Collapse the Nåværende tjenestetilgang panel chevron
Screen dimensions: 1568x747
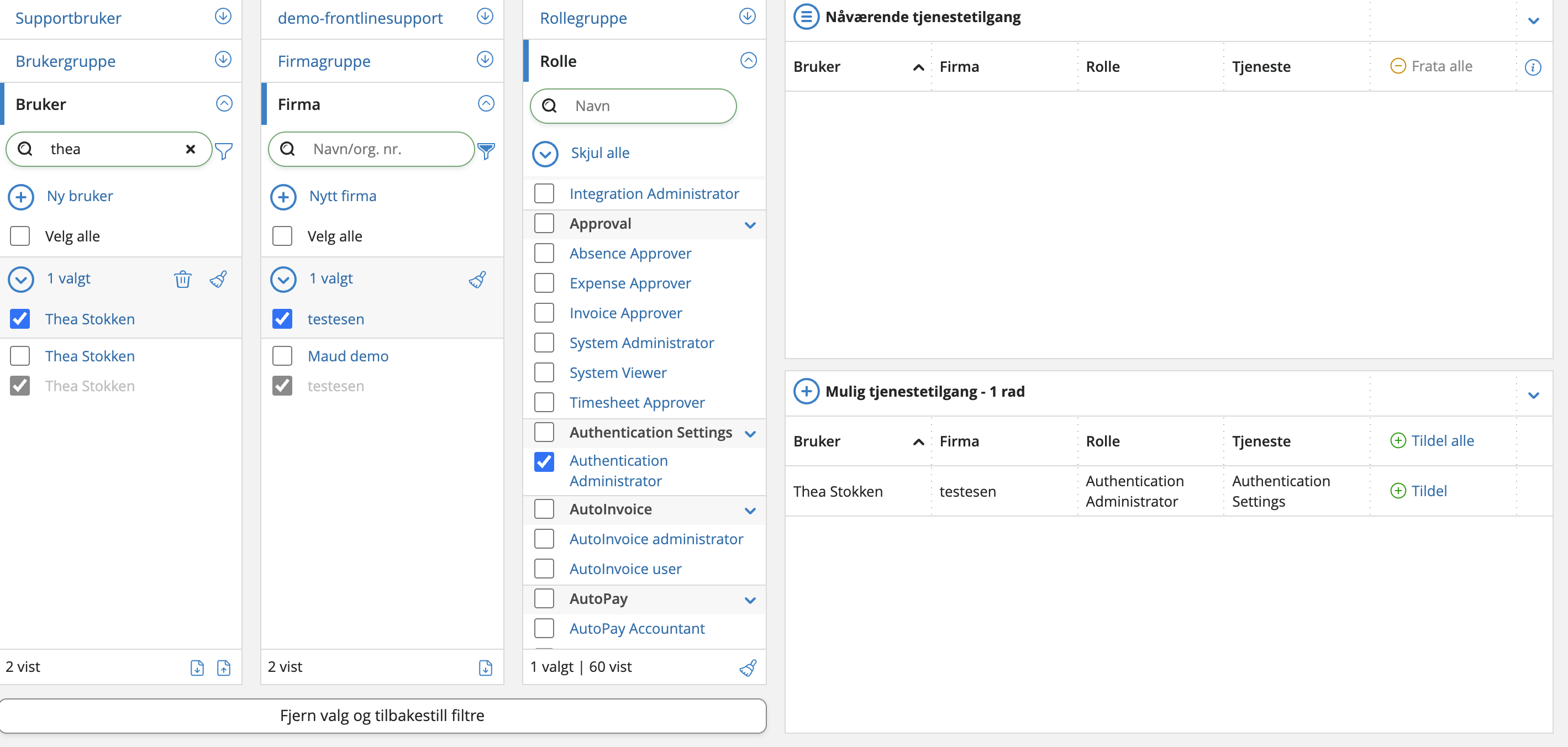pyautogui.click(x=1533, y=20)
